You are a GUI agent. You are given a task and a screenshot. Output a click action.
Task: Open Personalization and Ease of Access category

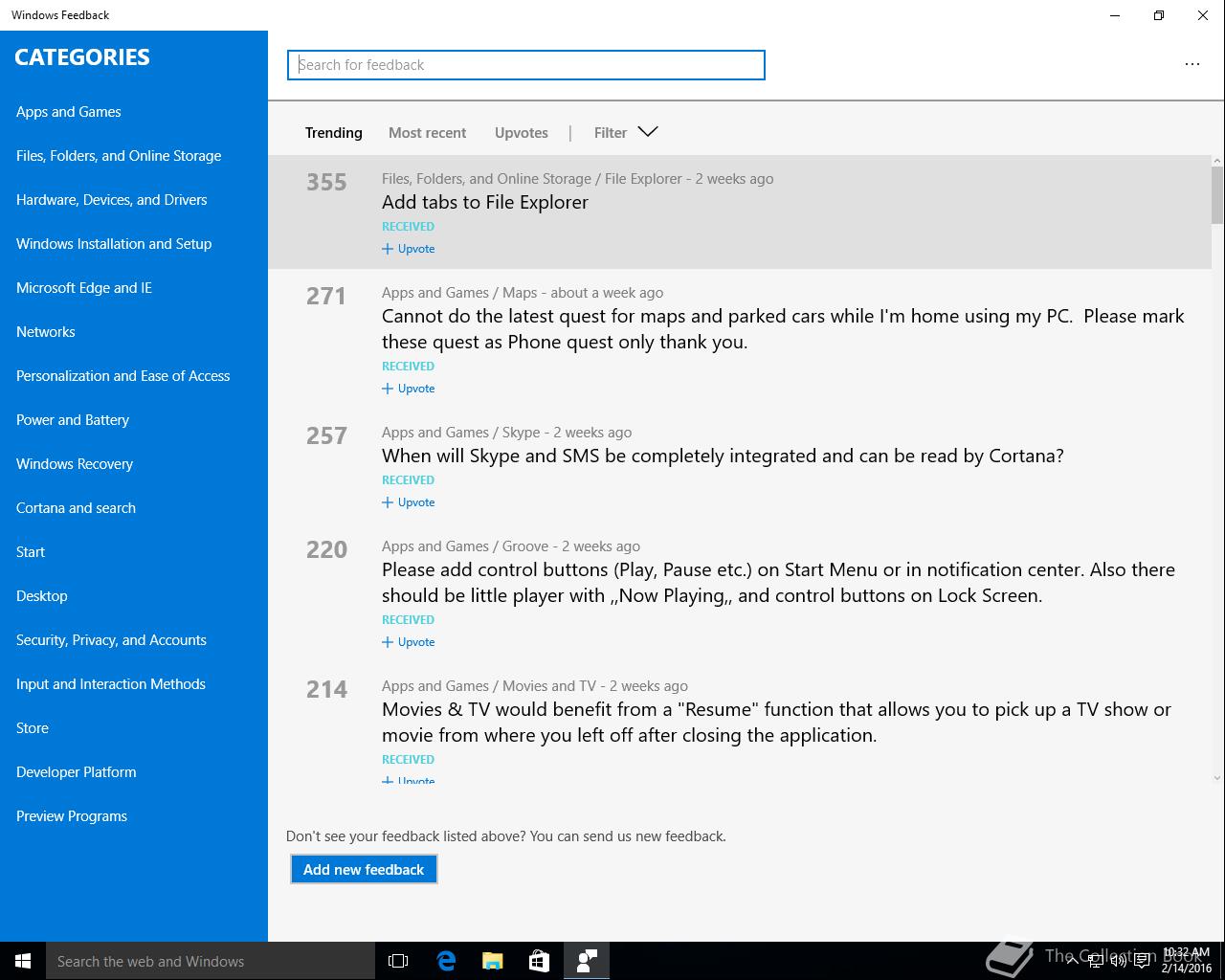click(122, 376)
